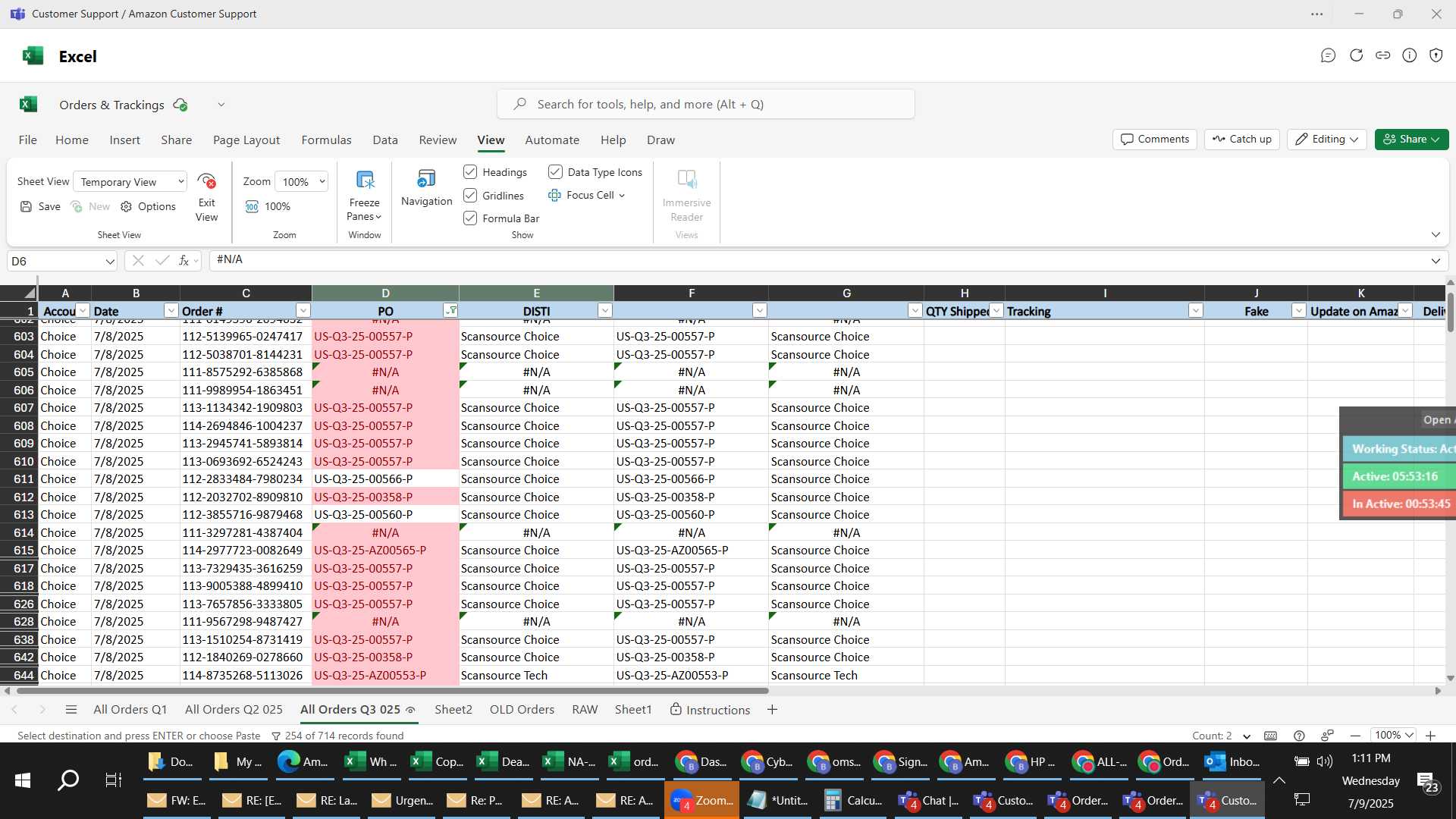Open Zoom app in taskbar
The image size is (1456, 819).
(x=701, y=801)
